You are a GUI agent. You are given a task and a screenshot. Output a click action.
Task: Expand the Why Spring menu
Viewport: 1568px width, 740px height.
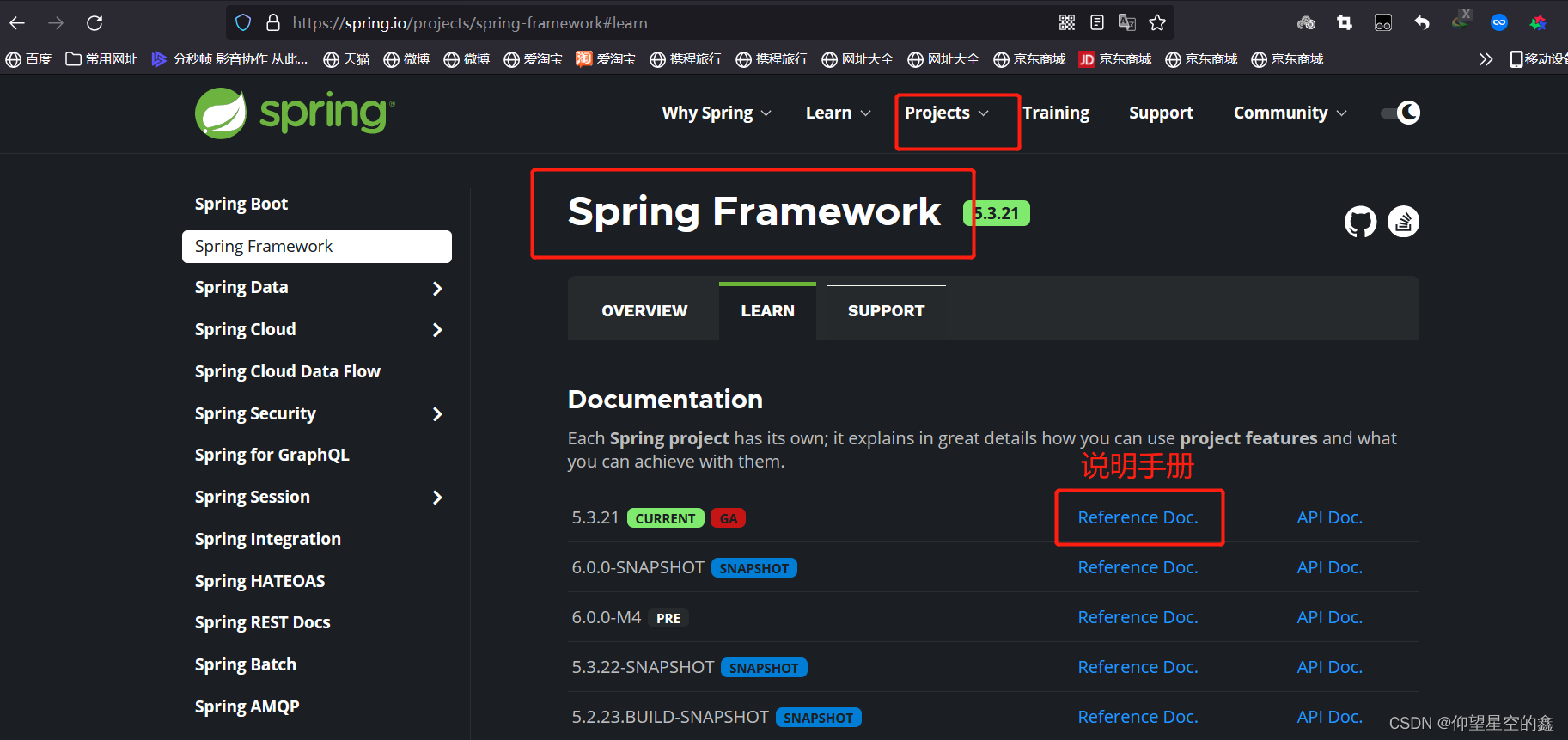(x=717, y=113)
